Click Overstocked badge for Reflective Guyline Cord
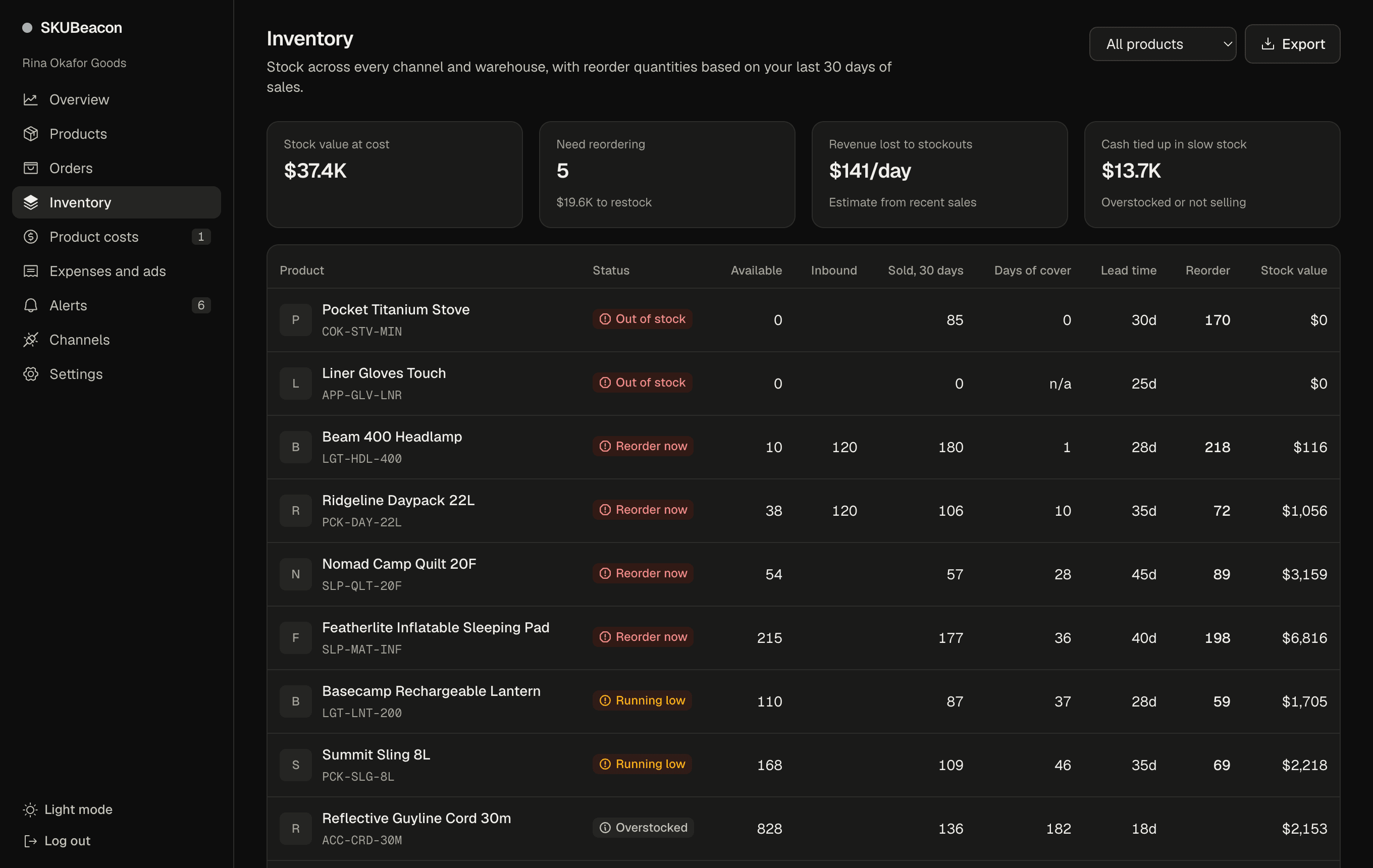The height and width of the screenshot is (868, 1373). coord(643,828)
